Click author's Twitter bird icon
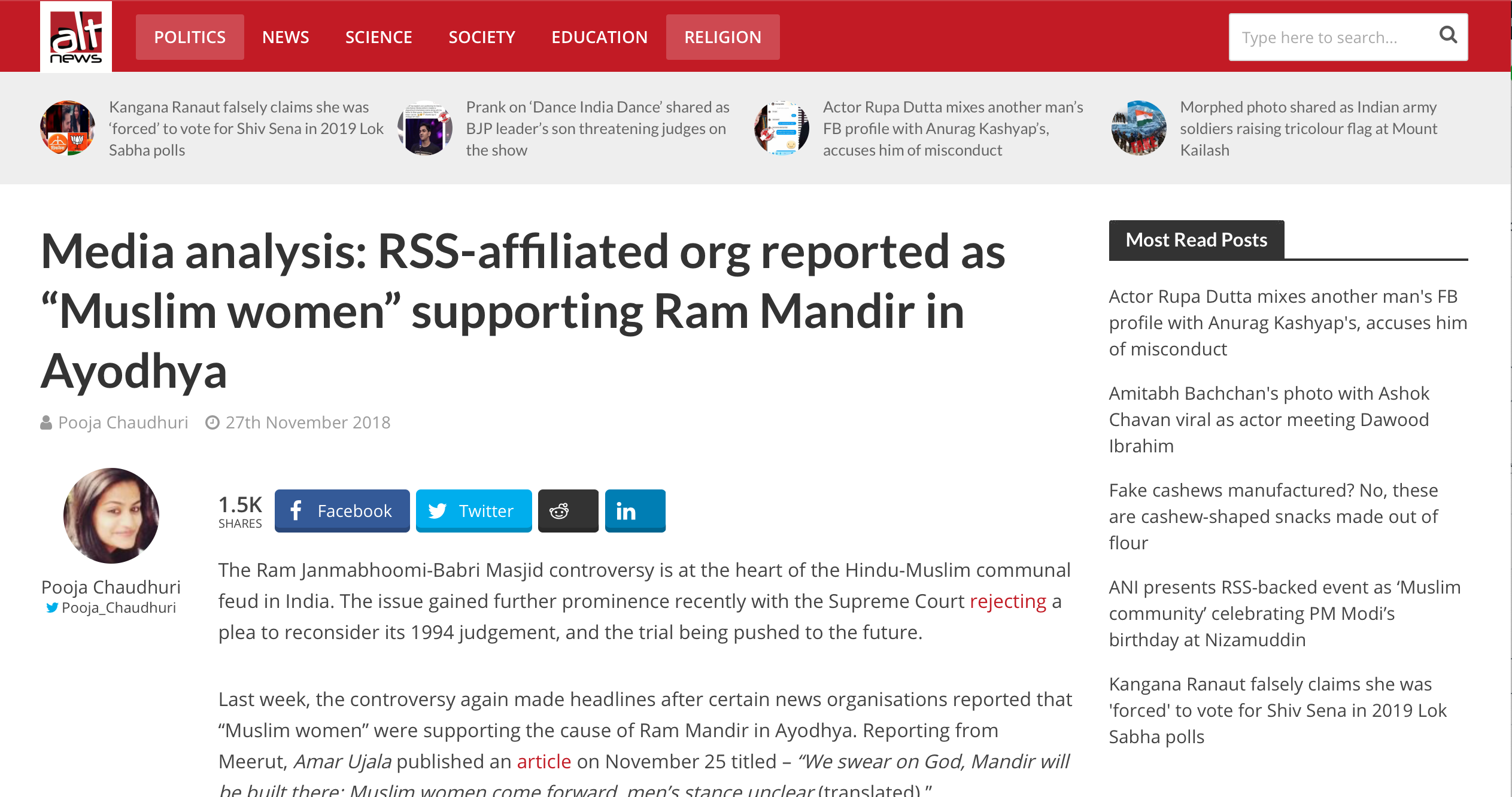Viewport: 1512px width, 797px height. [52, 608]
